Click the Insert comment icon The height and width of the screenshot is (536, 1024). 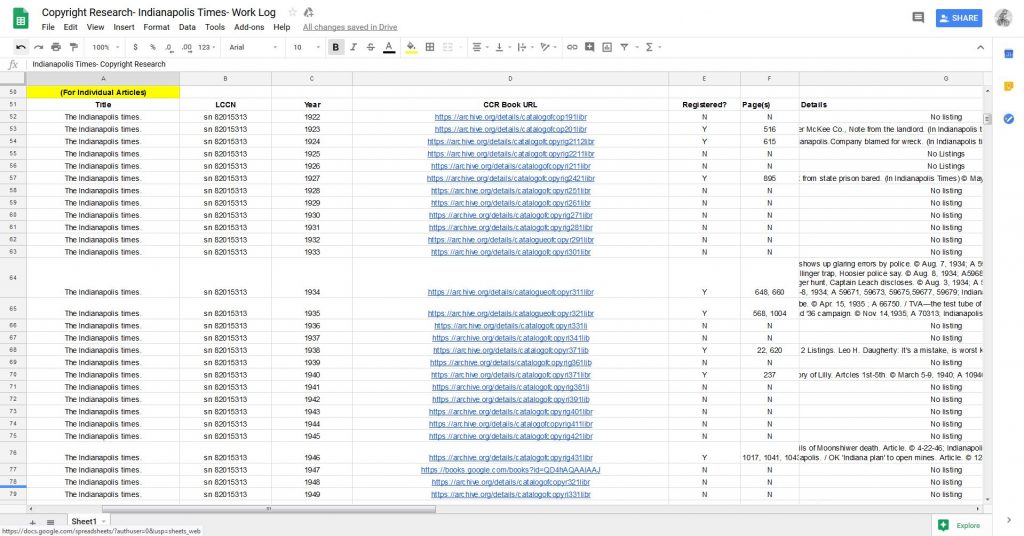[590, 47]
